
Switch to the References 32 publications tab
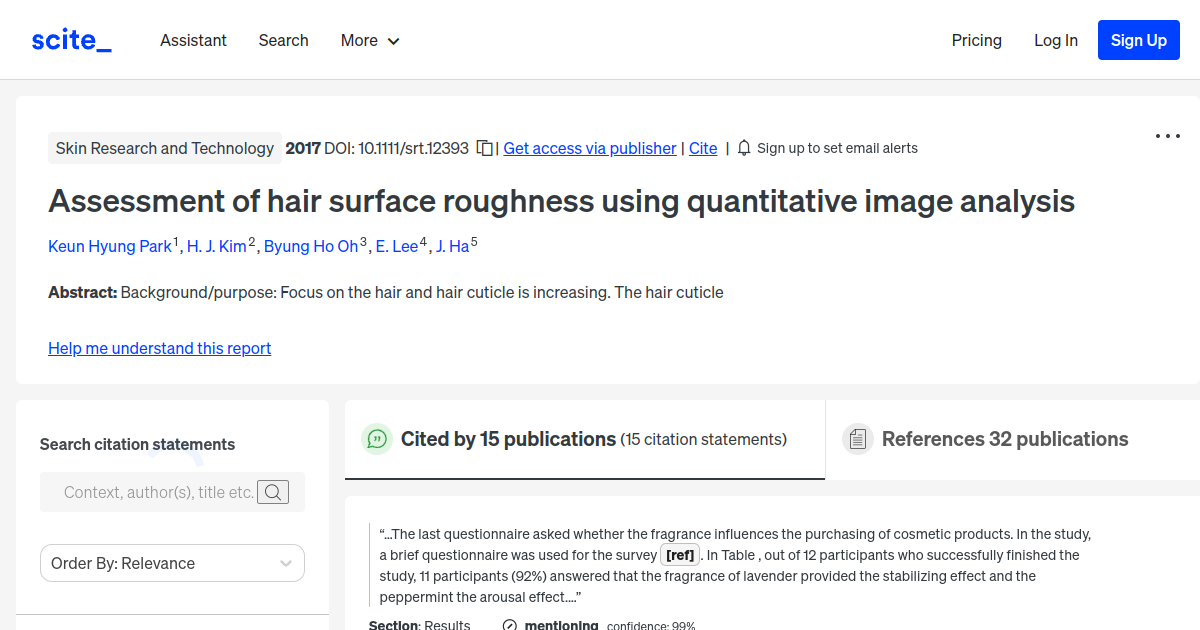point(1005,439)
